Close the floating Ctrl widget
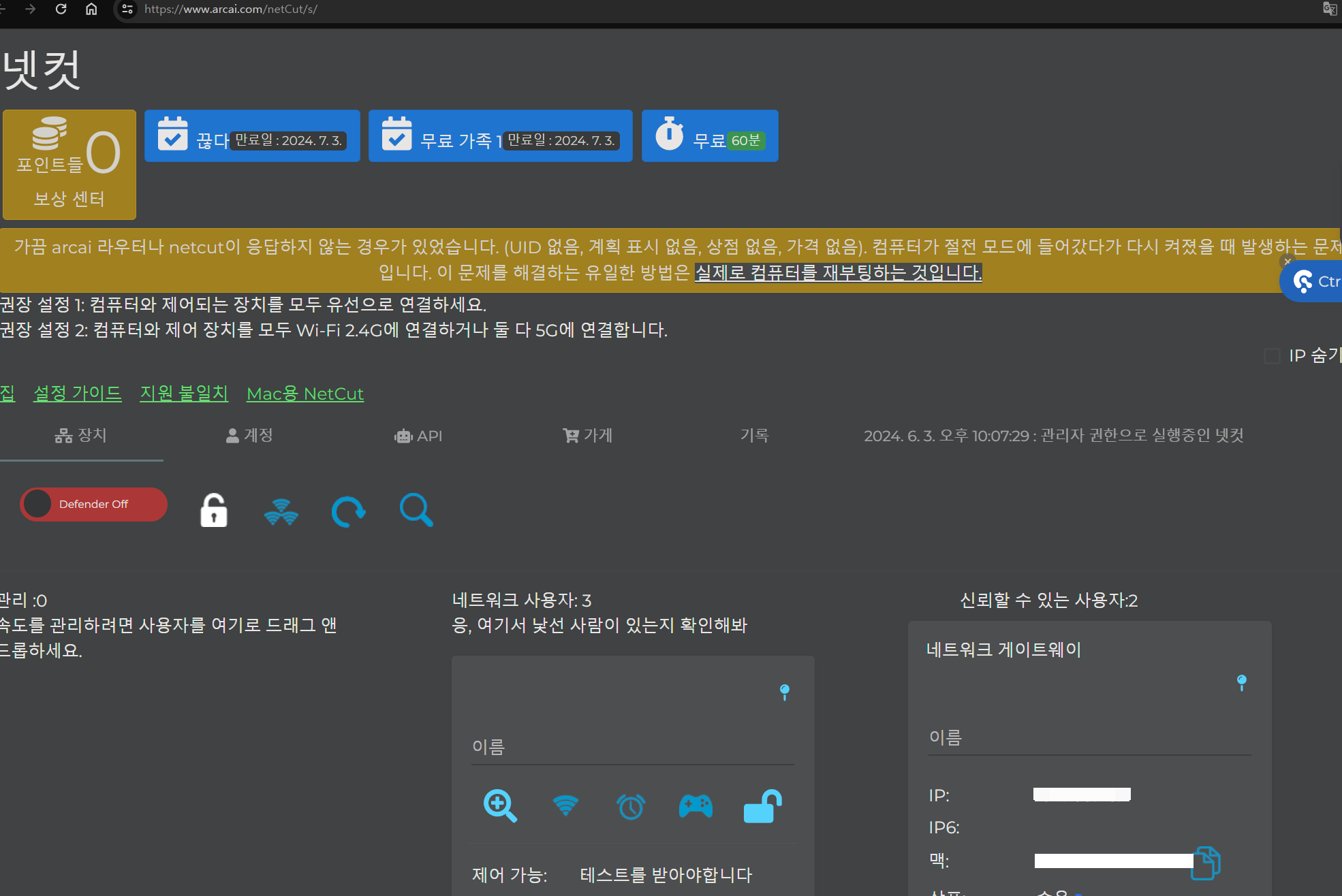Viewport: 1342px width, 896px height. tap(1287, 261)
